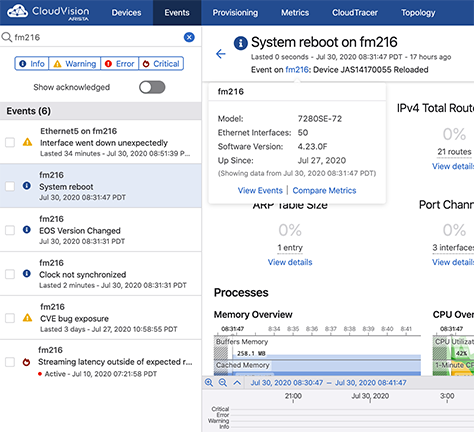The height and width of the screenshot is (432, 474).
Task: Click the CPU Utilization graph
Action: [453, 348]
